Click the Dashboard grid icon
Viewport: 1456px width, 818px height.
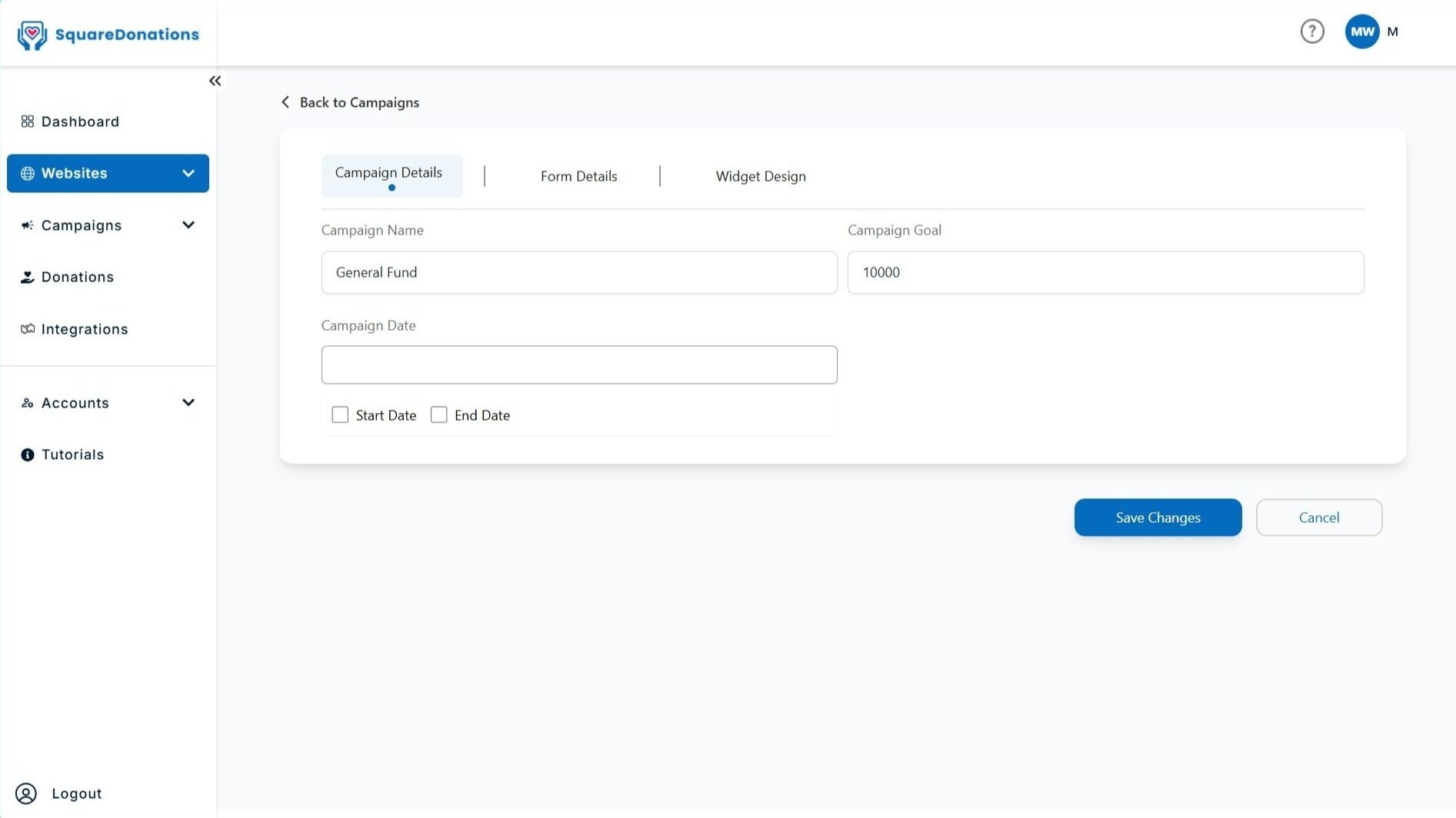click(28, 121)
